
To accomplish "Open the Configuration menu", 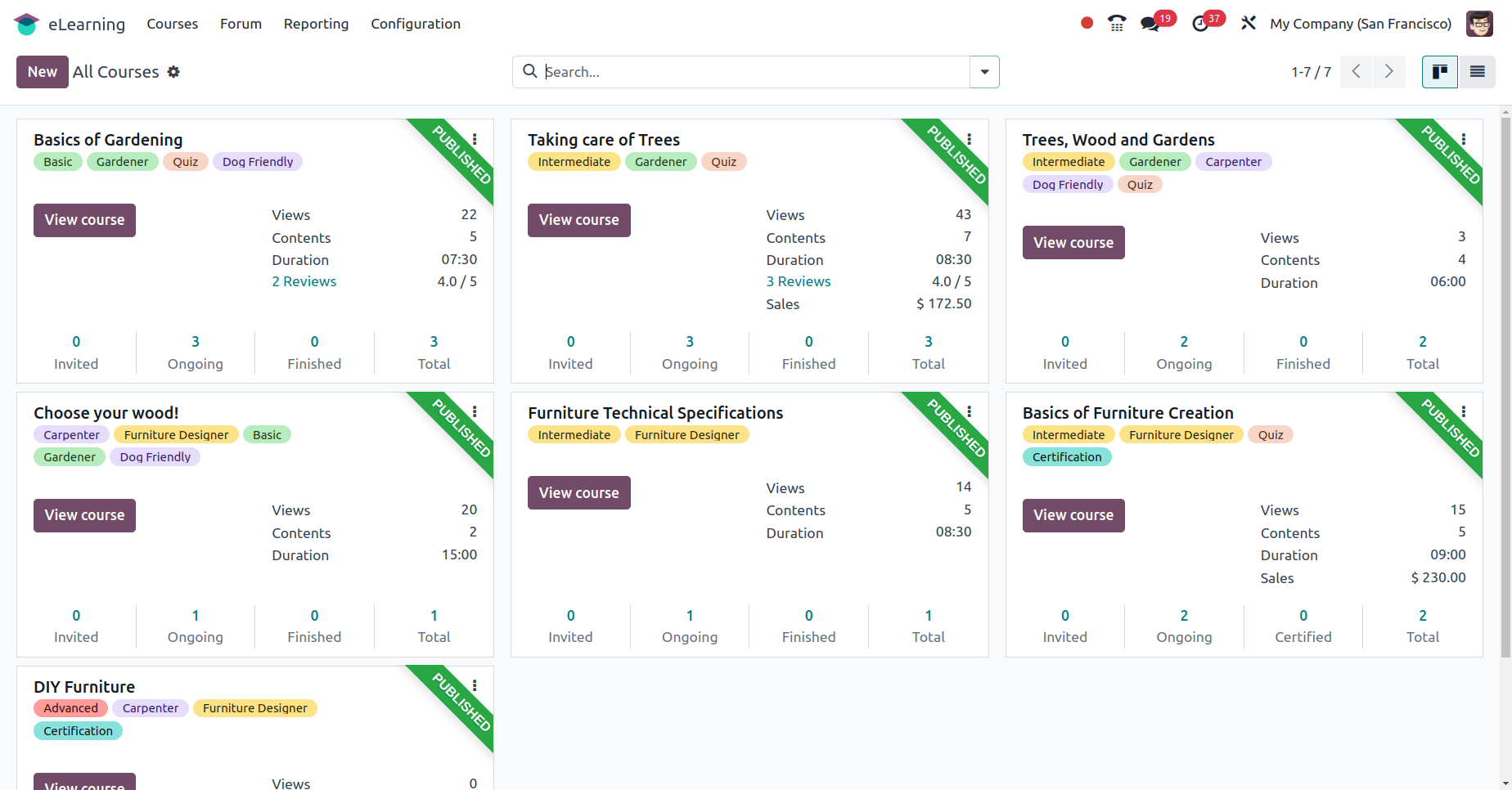I will click(416, 24).
